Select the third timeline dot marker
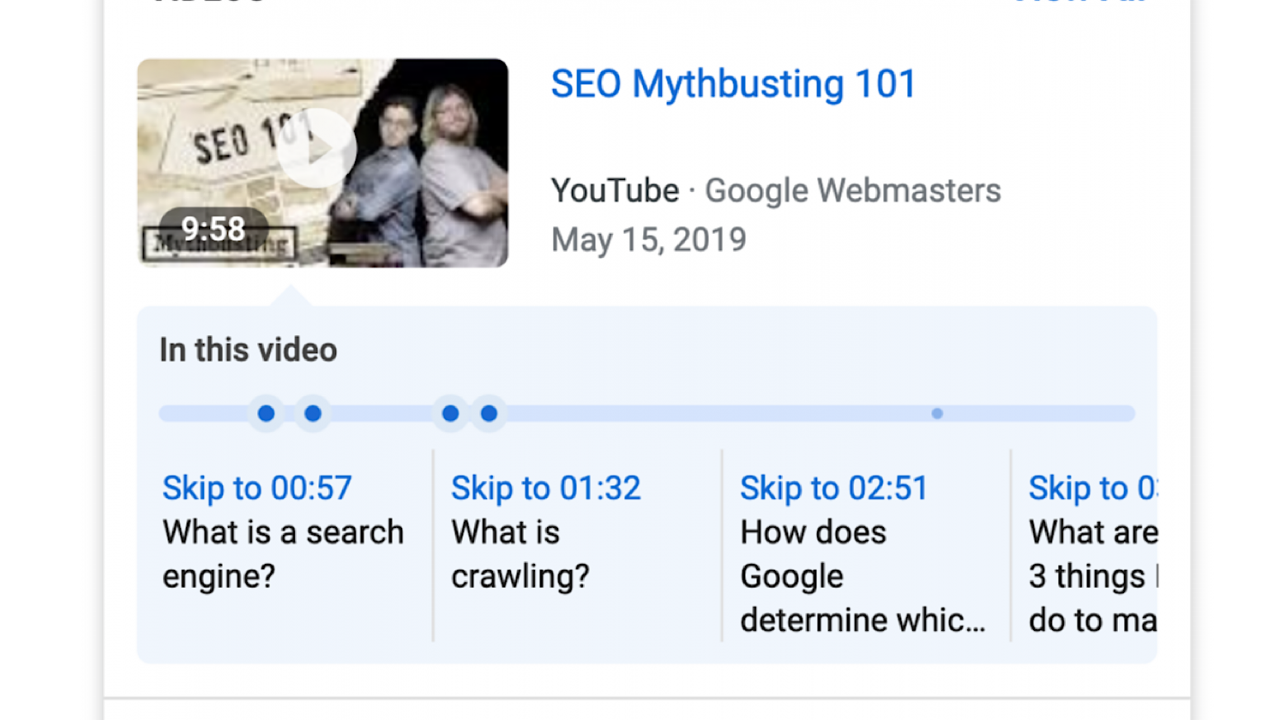This screenshot has height=720, width=1280. [450, 413]
